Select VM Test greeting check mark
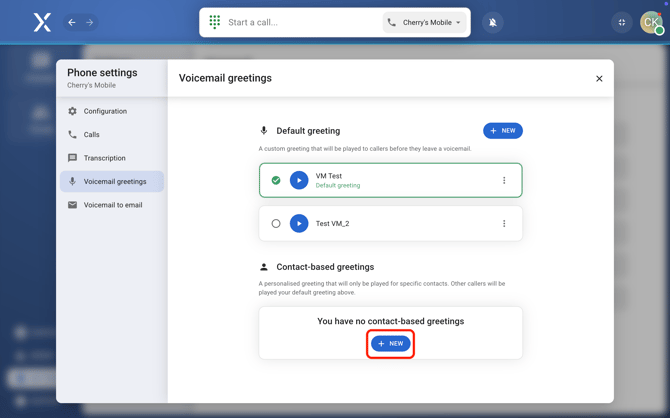 tap(276, 181)
